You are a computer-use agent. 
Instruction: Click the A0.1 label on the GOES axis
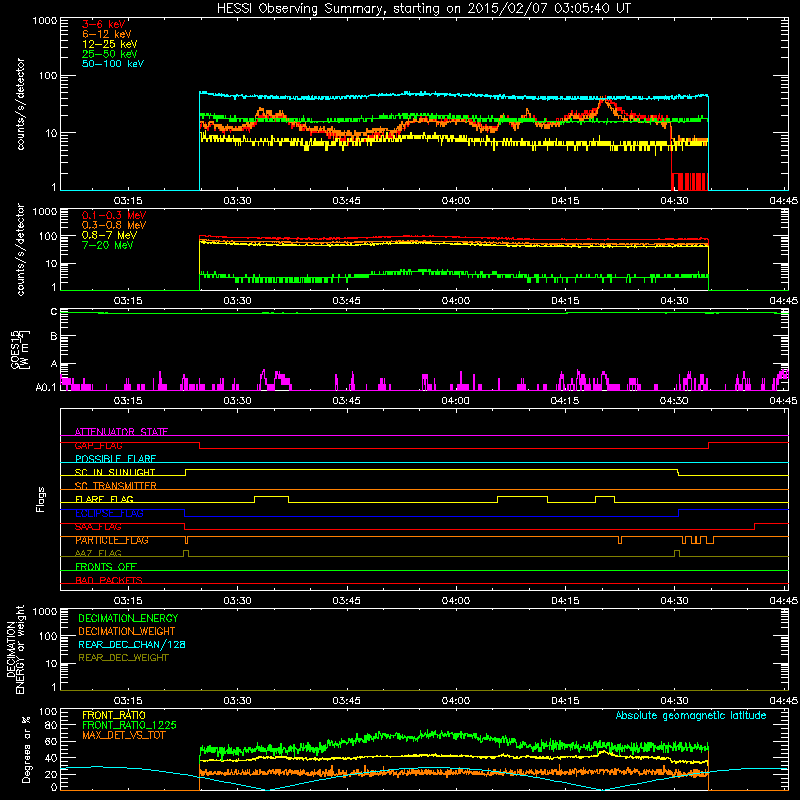tap(46, 387)
